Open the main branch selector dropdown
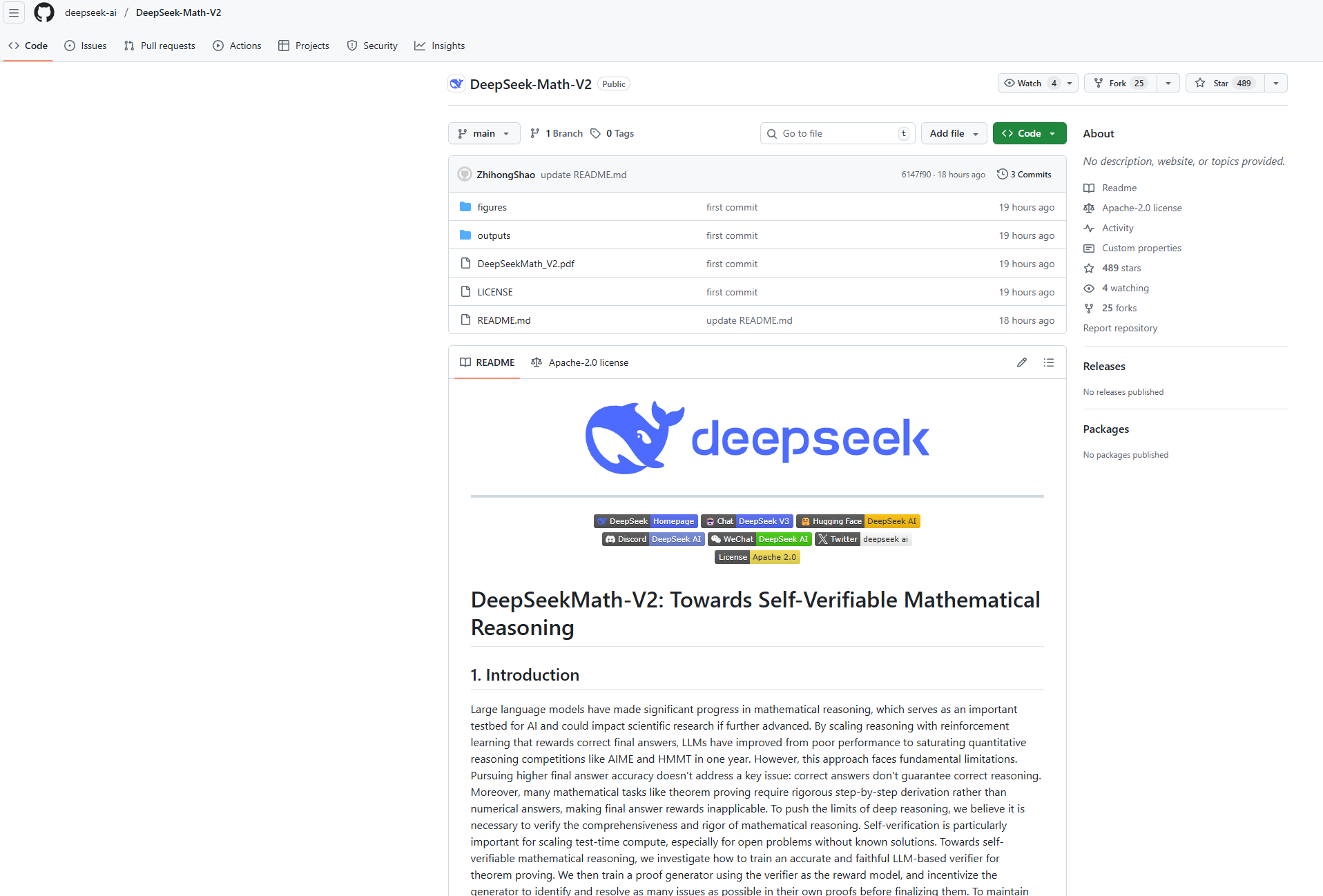Viewport: 1323px width, 896px height. click(x=484, y=133)
